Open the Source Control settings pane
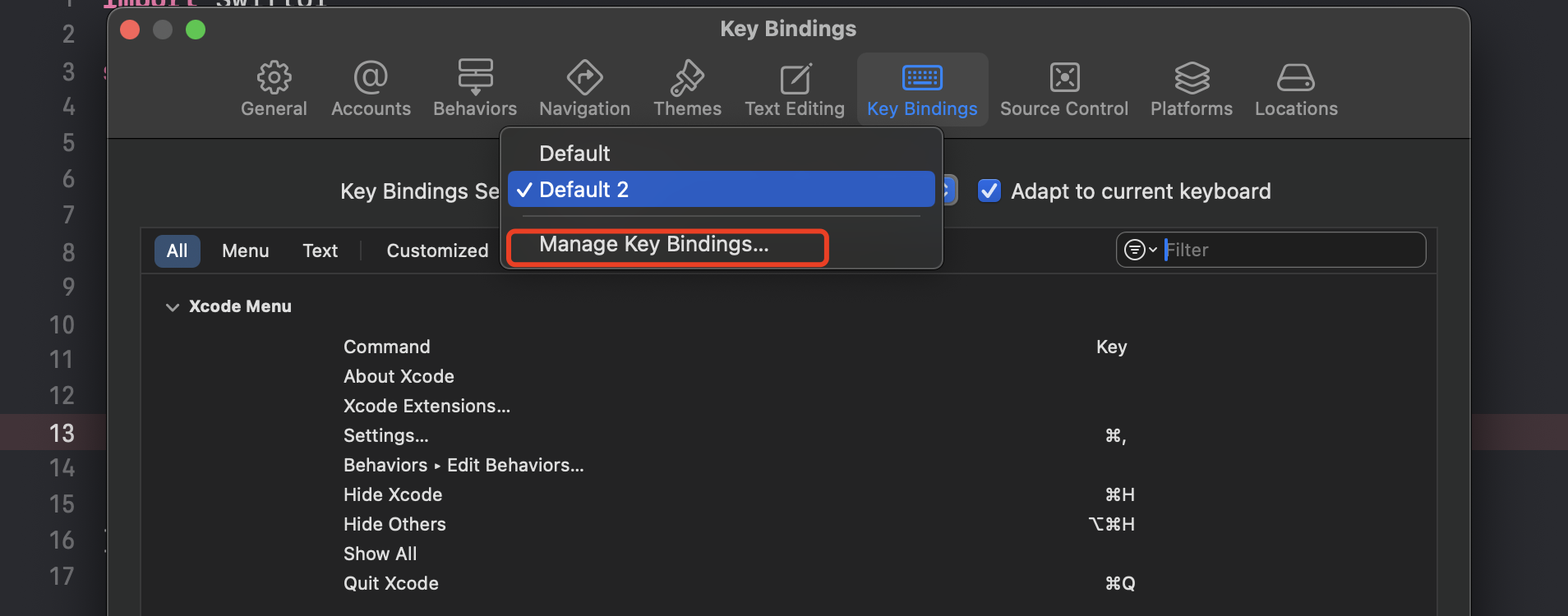Viewport: 1568px width, 616px height. point(1063,88)
